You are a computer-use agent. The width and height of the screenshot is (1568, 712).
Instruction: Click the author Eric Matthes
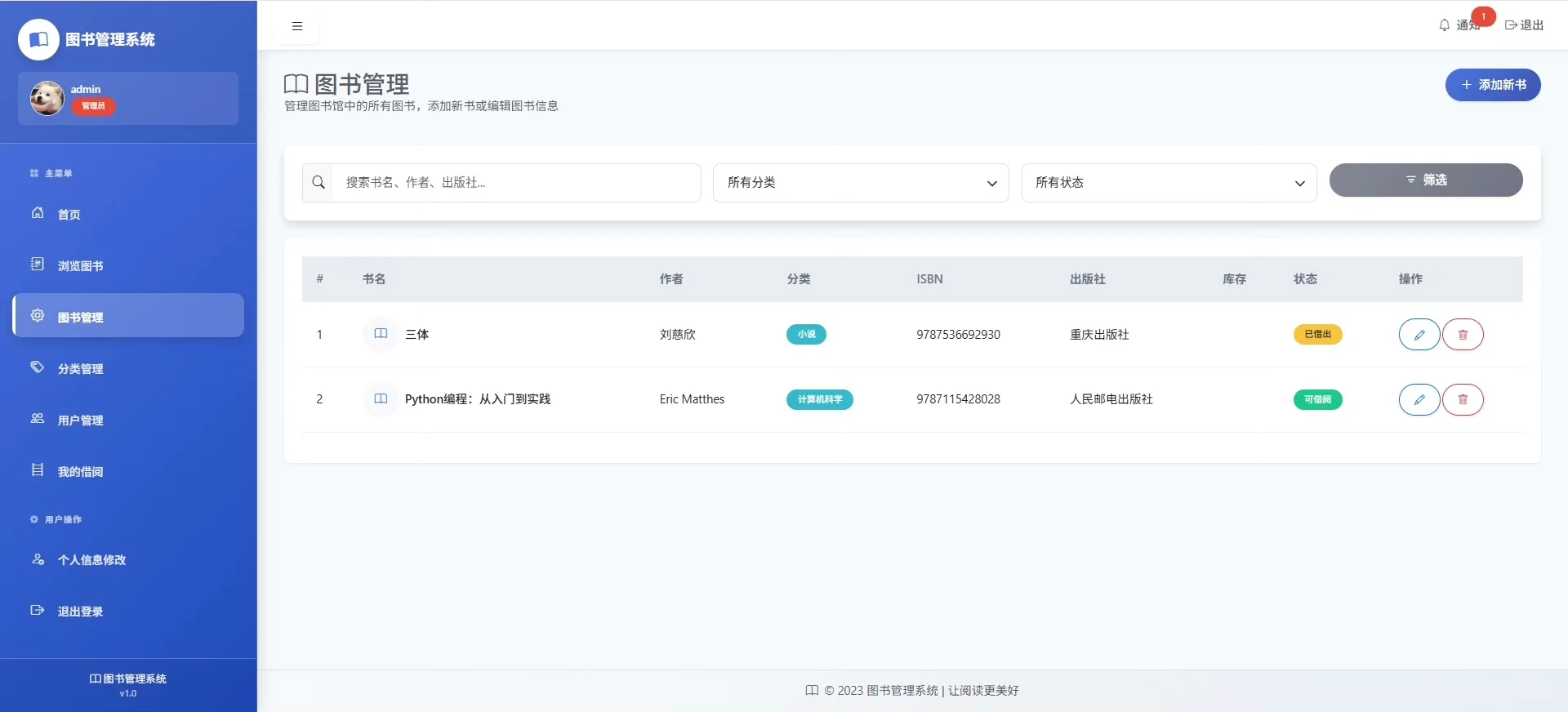(693, 399)
